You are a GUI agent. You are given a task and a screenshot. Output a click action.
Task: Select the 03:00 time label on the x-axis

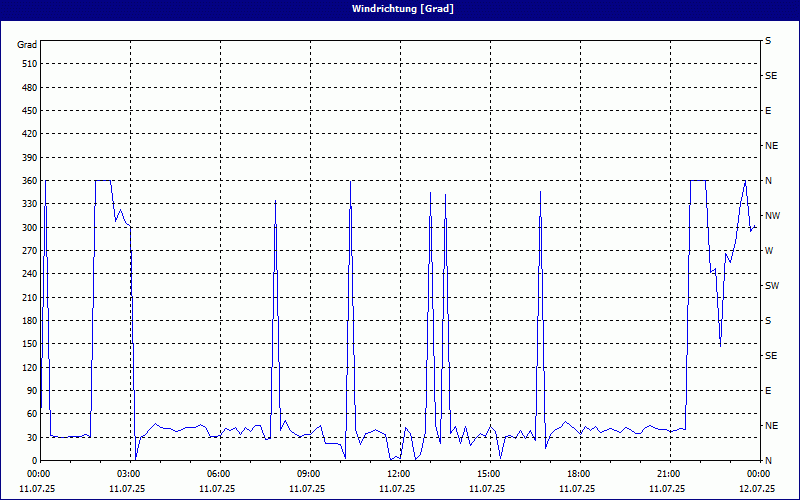129,474
